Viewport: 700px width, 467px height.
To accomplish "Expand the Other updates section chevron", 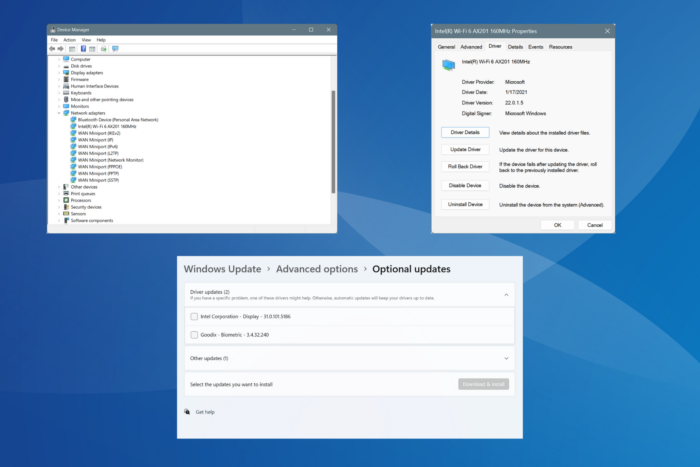I will pos(506,358).
